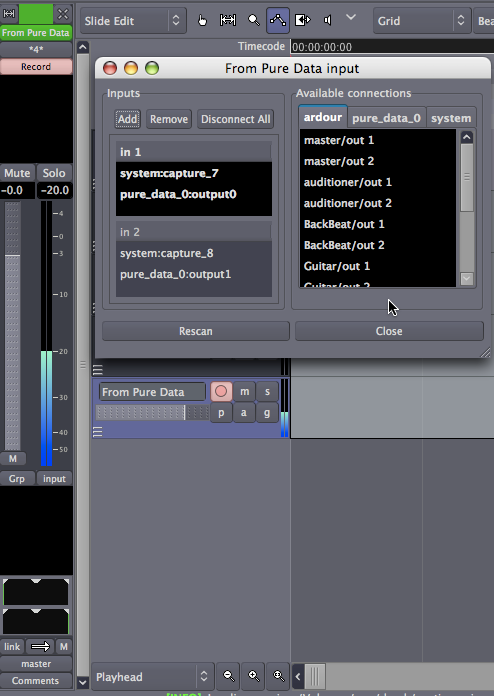Open the automation menu with a button
Image resolution: width=494 pixels, height=696 pixels.
click(244, 413)
